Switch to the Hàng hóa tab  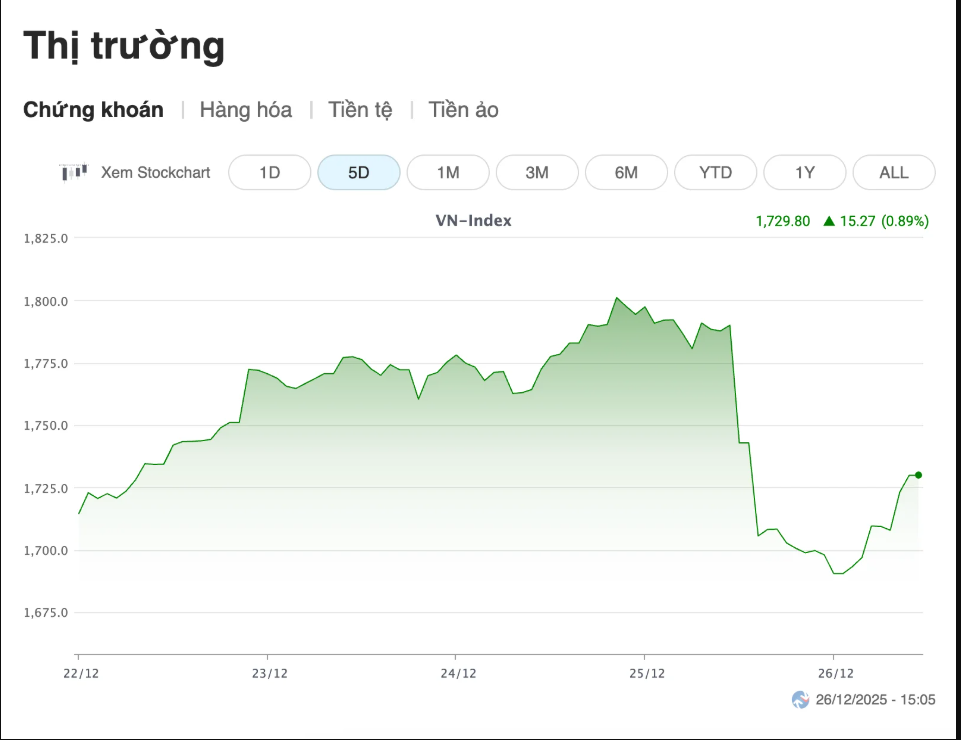[x=246, y=110]
